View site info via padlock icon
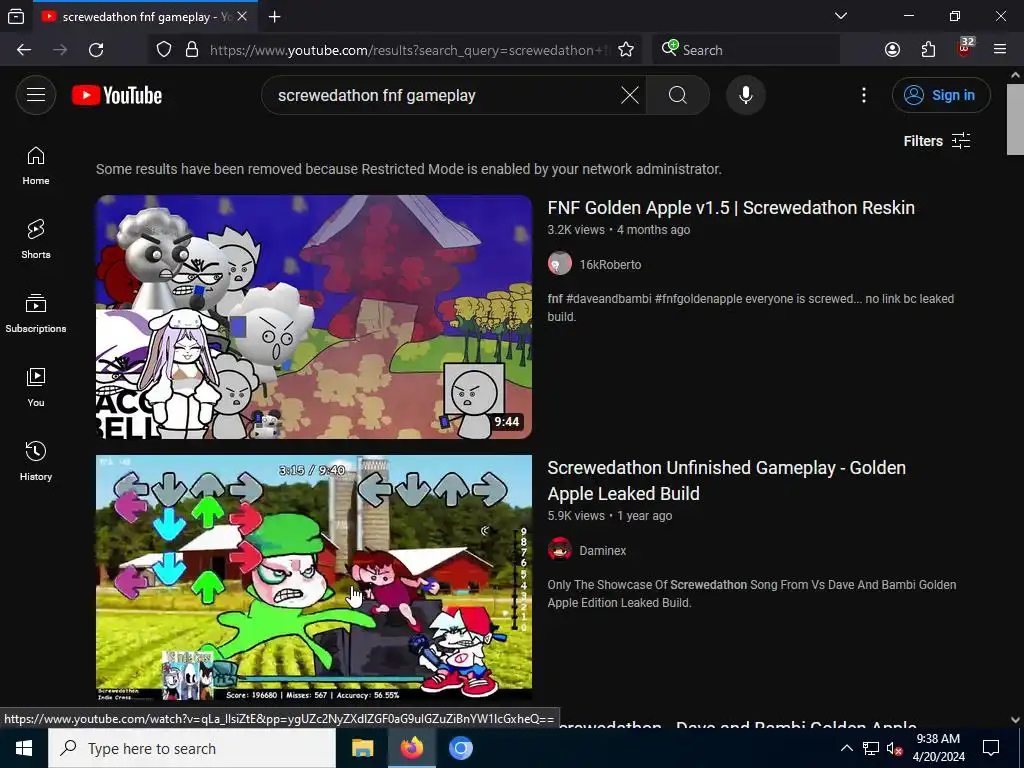The width and height of the screenshot is (1024, 768). click(192, 50)
